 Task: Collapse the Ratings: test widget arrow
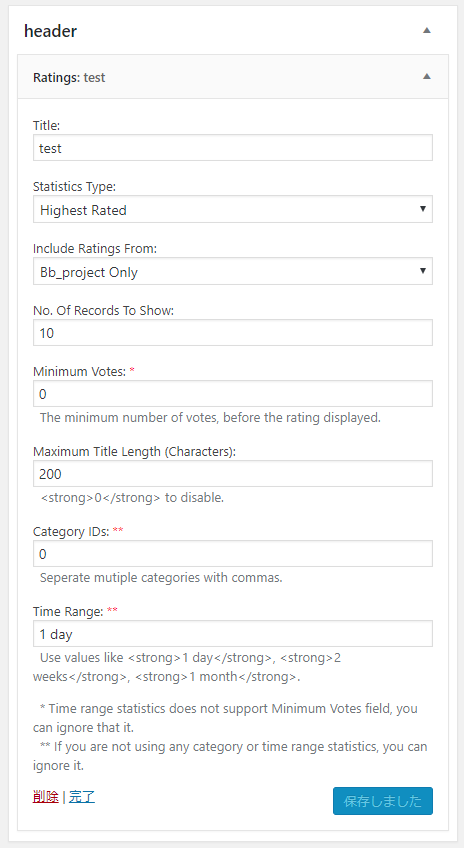[427, 77]
